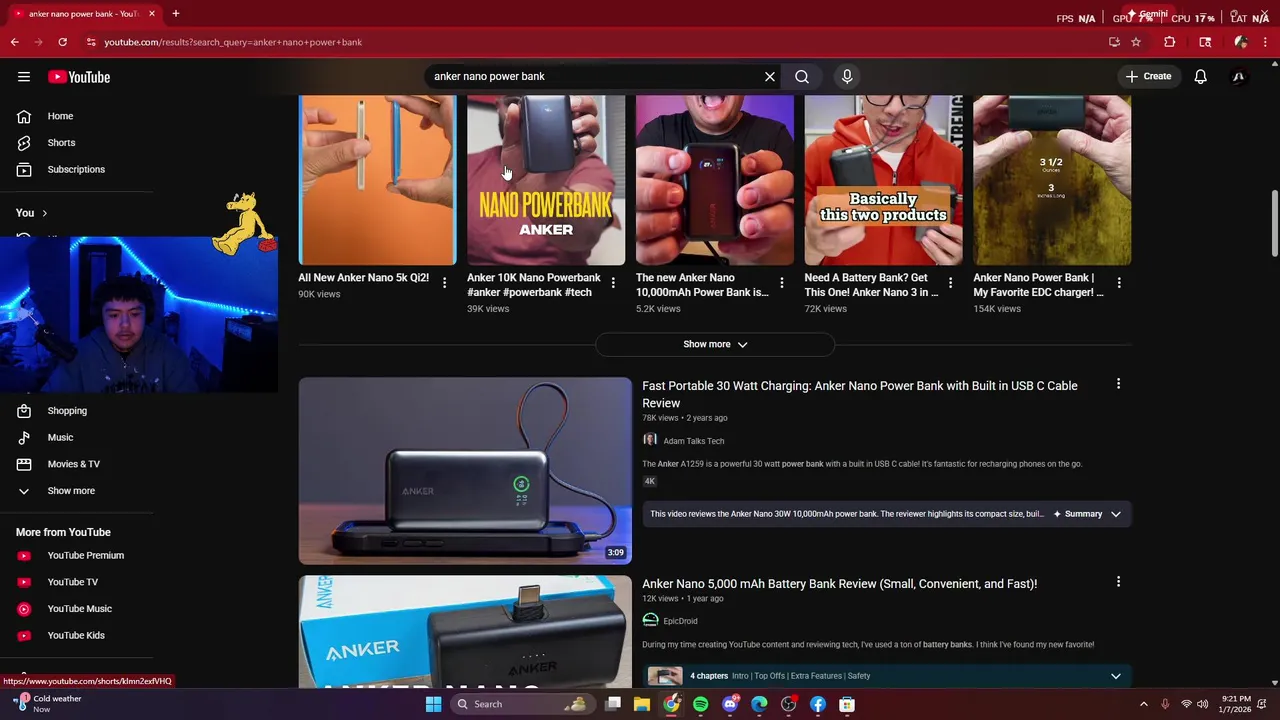This screenshot has height=720, width=1280.
Task: Open options for 'All New Anker Nano 5k Qi2!' short
Action: pyautogui.click(x=445, y=283)
